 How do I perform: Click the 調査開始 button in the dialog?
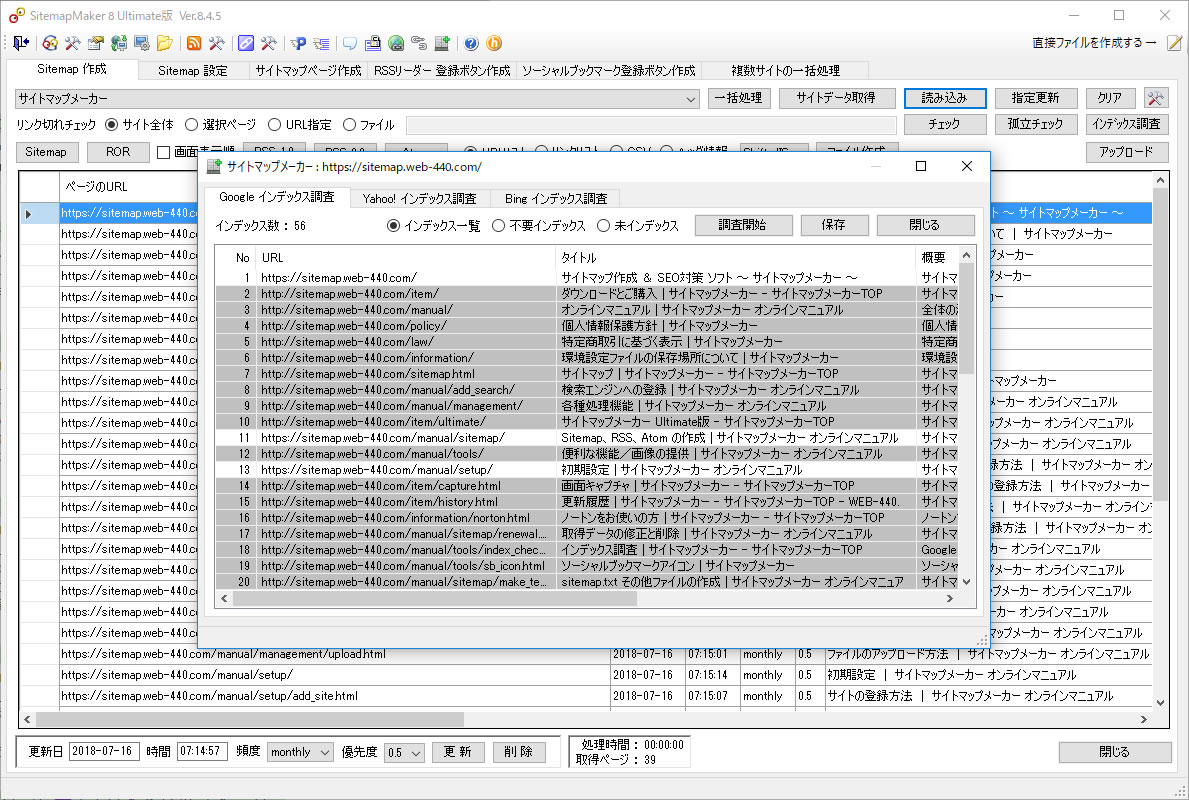(x=743, y=225)
